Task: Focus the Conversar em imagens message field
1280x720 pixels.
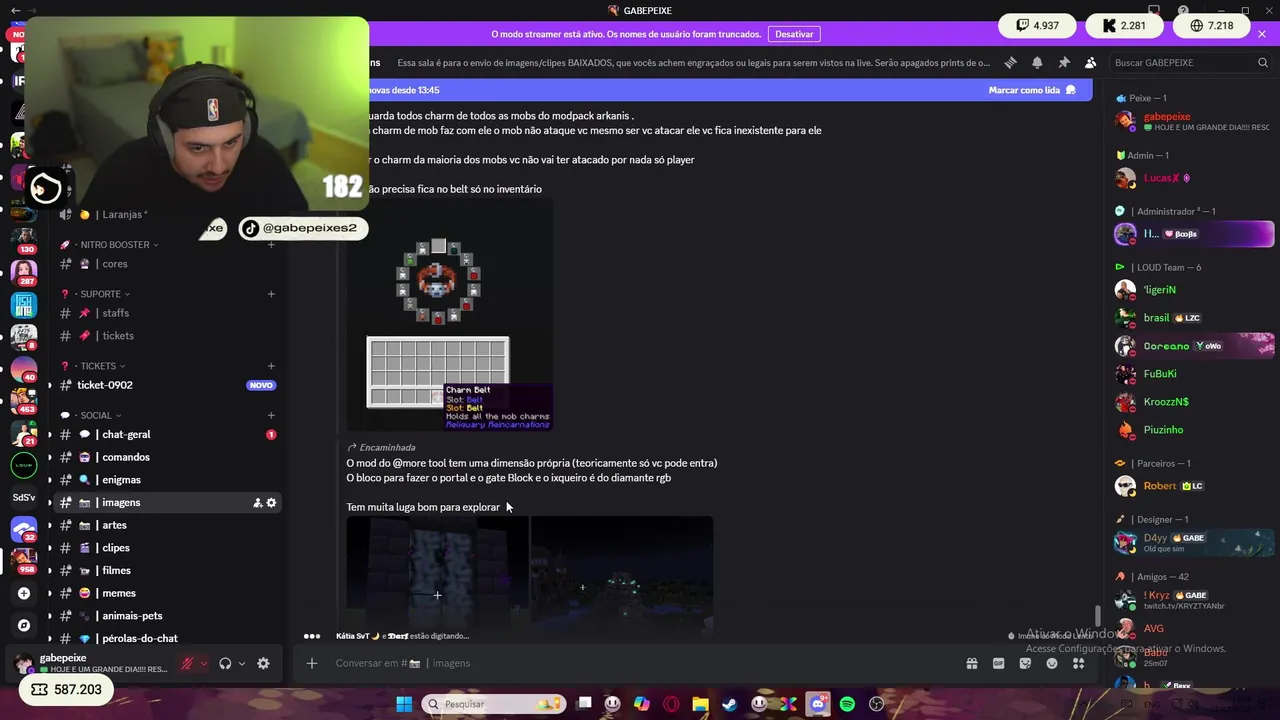Action: (640, 663)
